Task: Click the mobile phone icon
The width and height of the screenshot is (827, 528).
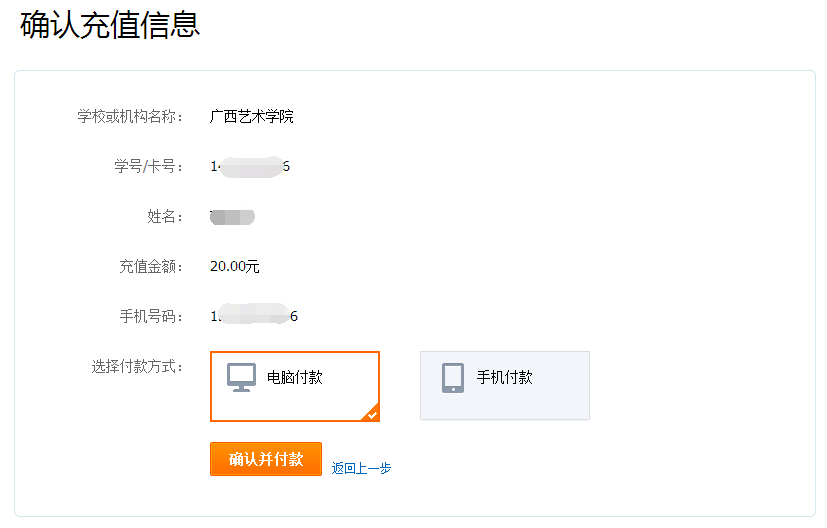Action: [453, 377]
